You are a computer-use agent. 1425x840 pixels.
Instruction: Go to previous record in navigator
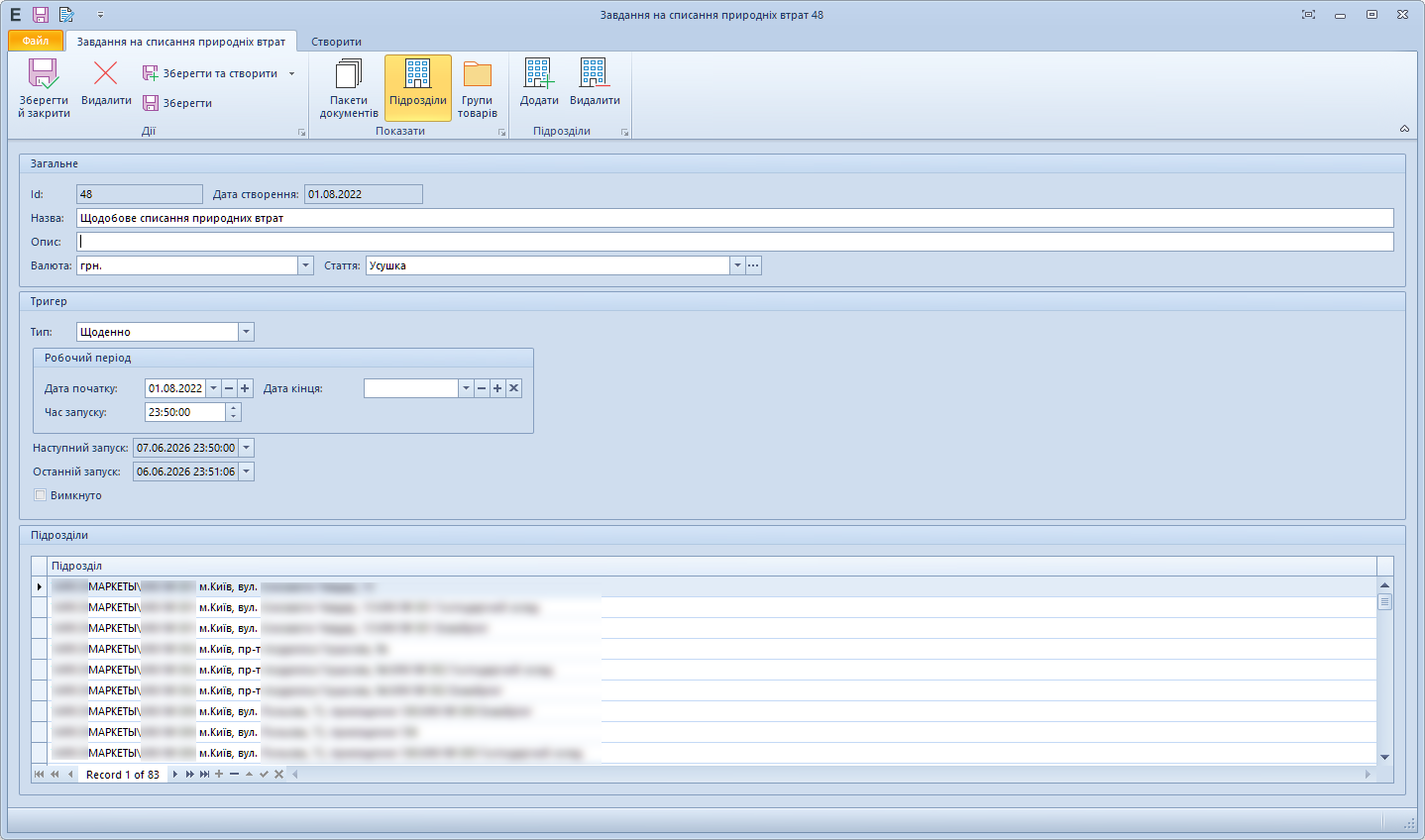[70, 775]
